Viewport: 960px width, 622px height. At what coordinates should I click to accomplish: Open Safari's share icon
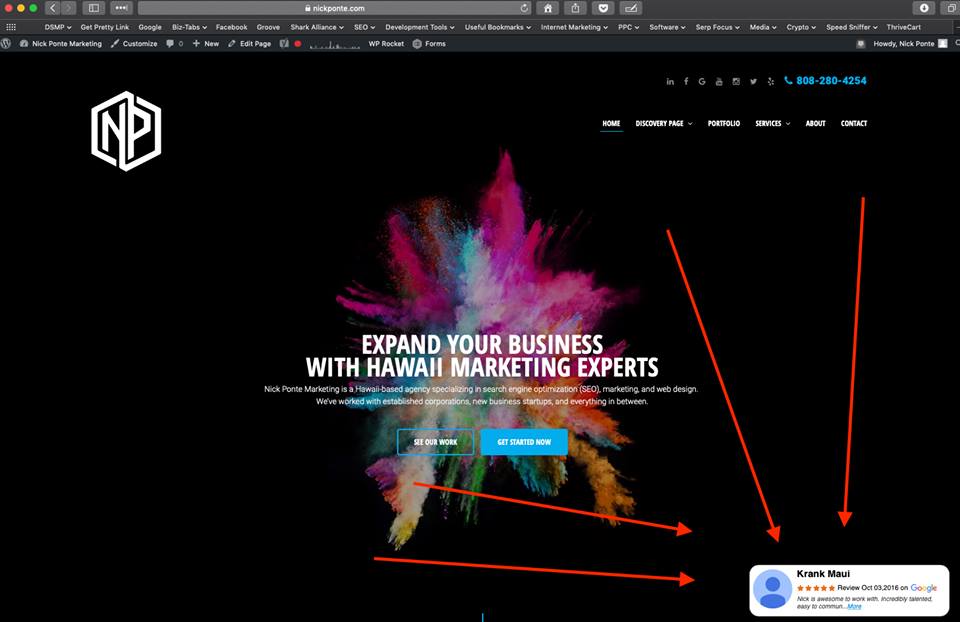(x=576, y=8)
